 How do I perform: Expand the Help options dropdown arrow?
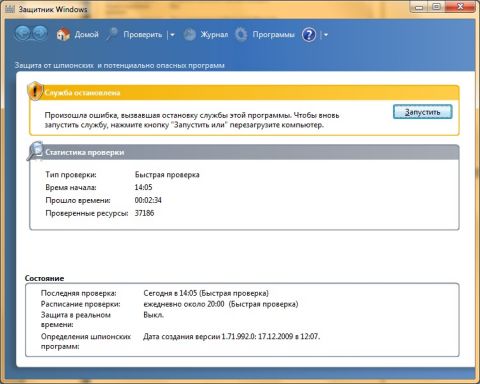pyautogui.click(x=325, y=35)
